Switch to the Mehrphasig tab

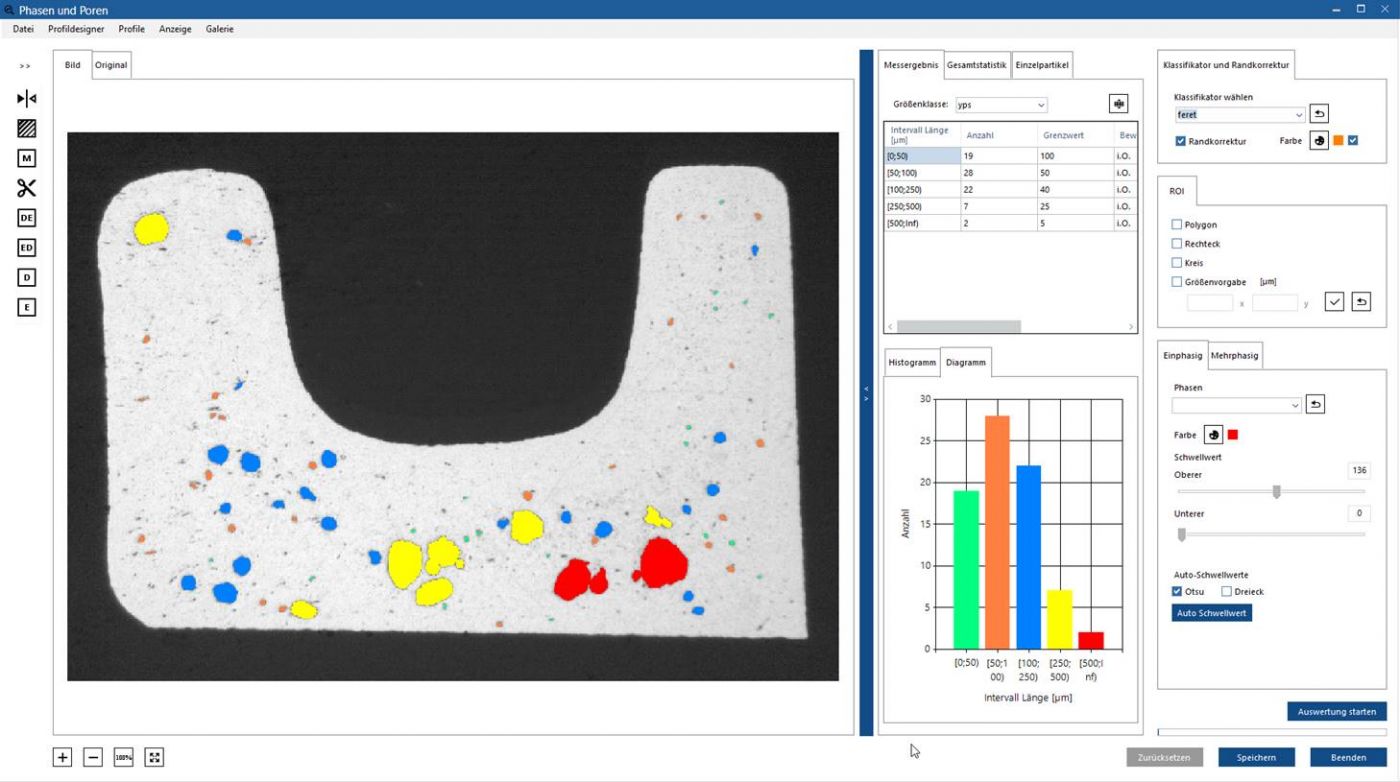(x=1235, y=355)
